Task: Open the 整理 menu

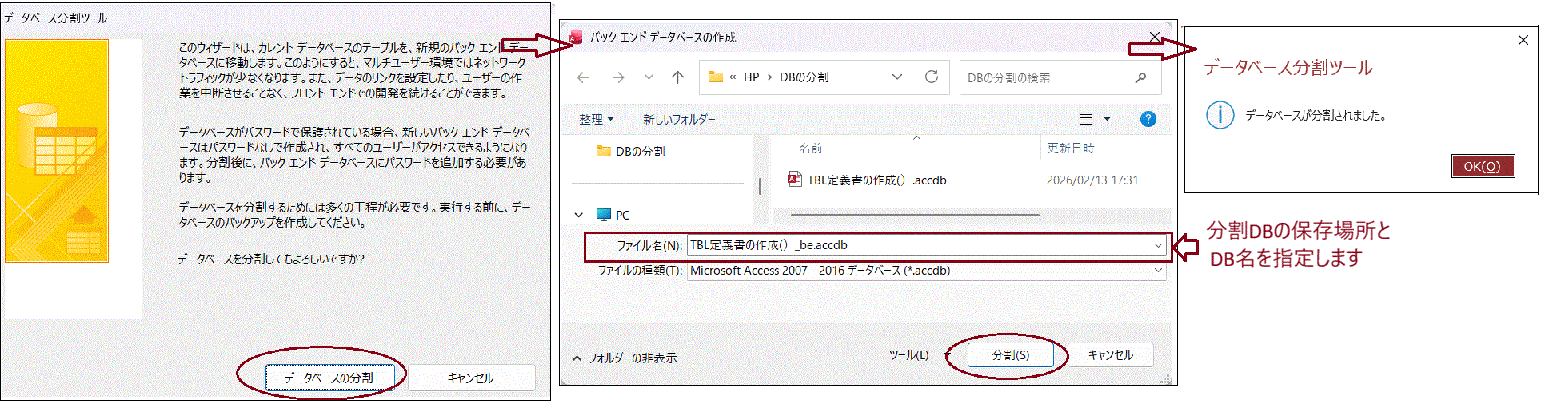Action: tap(596, 119)
